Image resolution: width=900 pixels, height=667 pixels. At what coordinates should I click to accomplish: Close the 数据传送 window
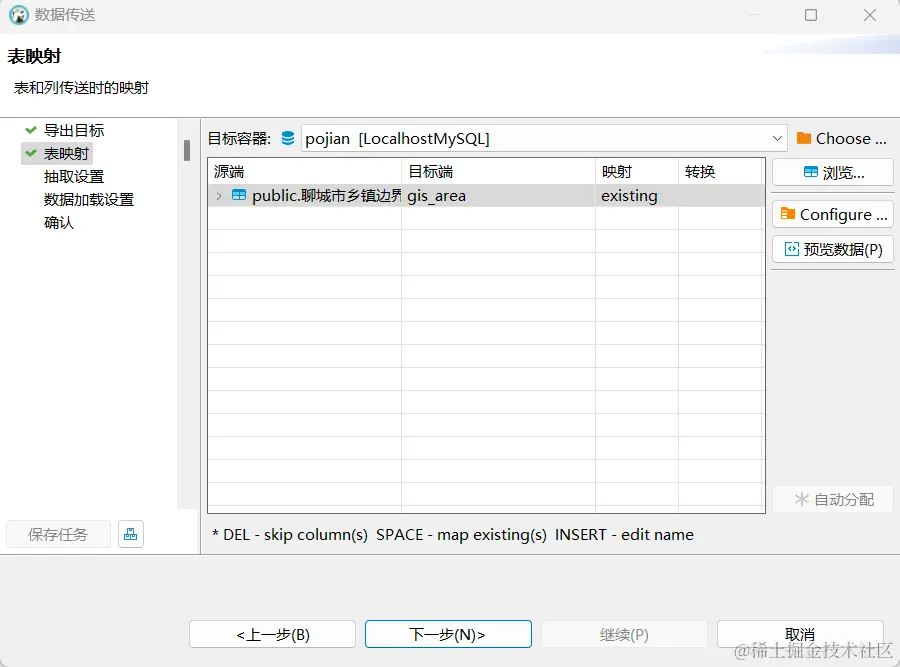tap(870, 15)
